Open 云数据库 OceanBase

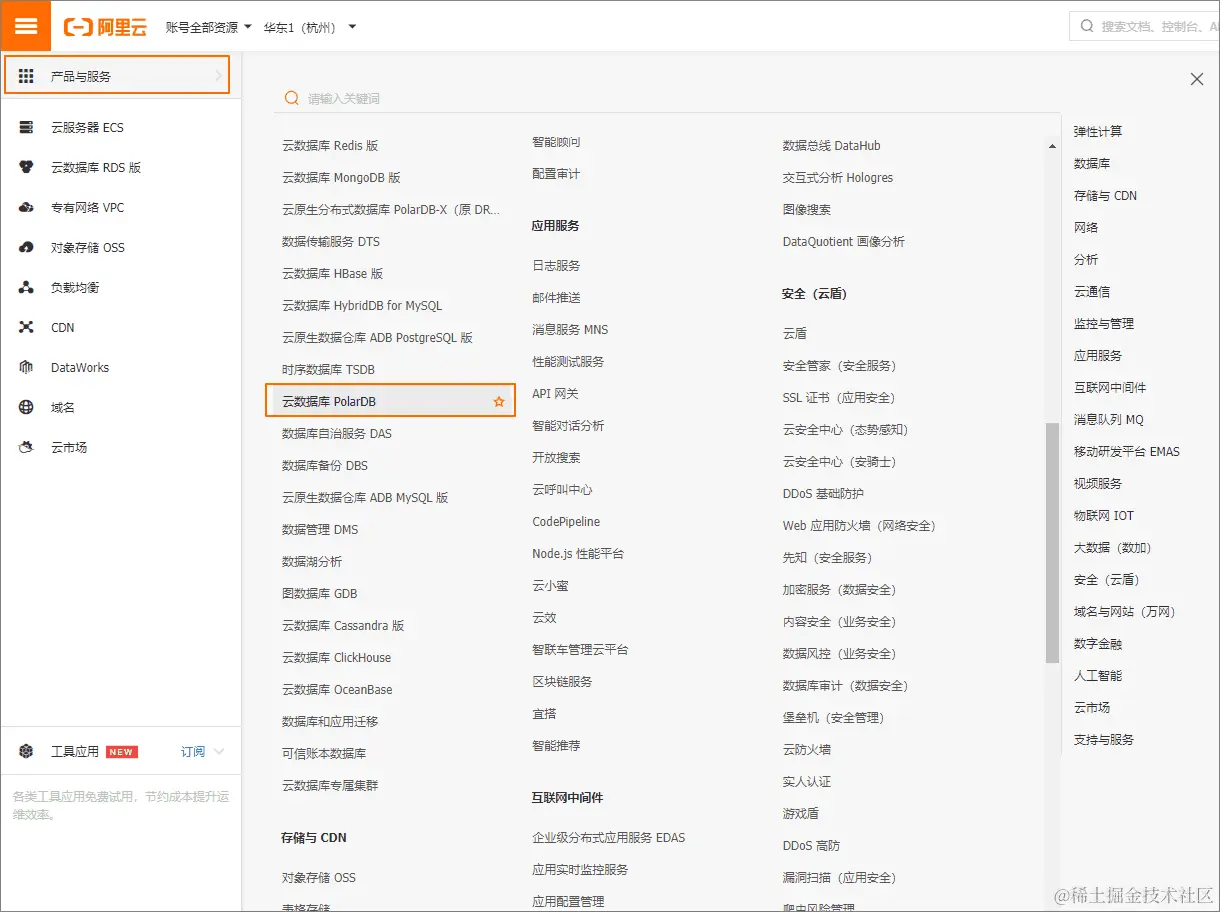tap(337, 689)
